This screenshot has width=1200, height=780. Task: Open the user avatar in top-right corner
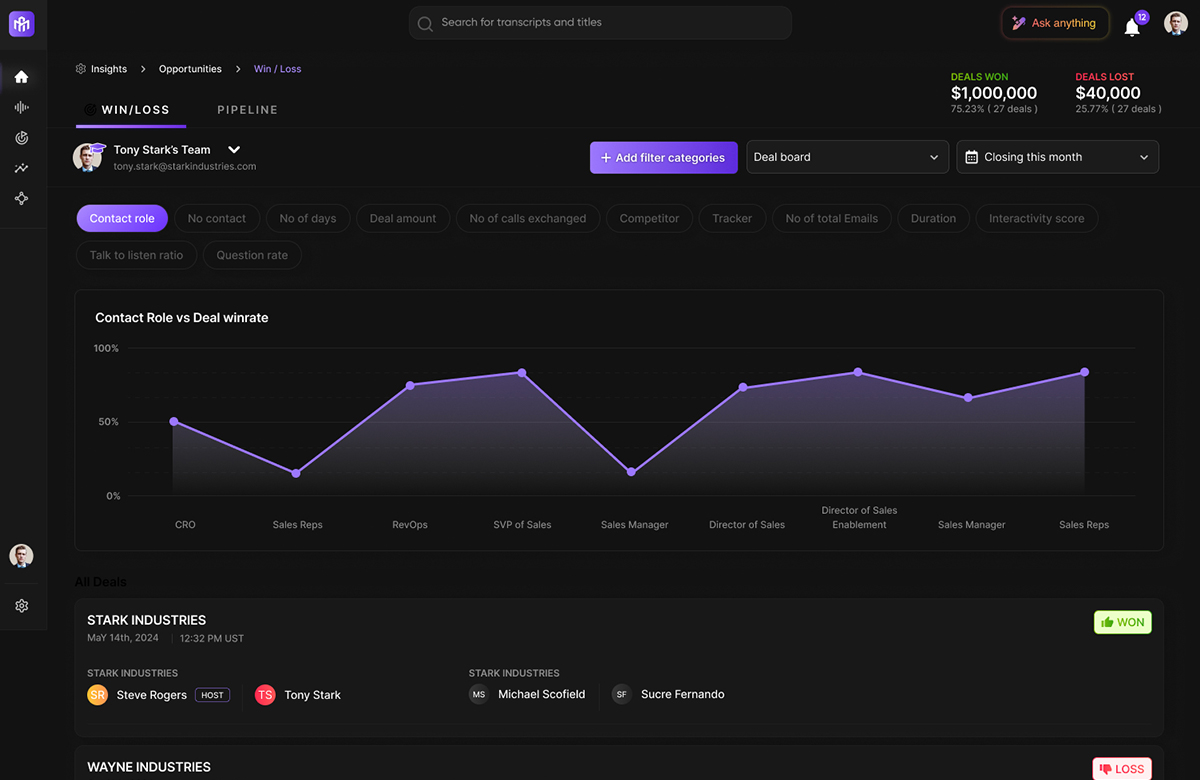point(1176,23)
